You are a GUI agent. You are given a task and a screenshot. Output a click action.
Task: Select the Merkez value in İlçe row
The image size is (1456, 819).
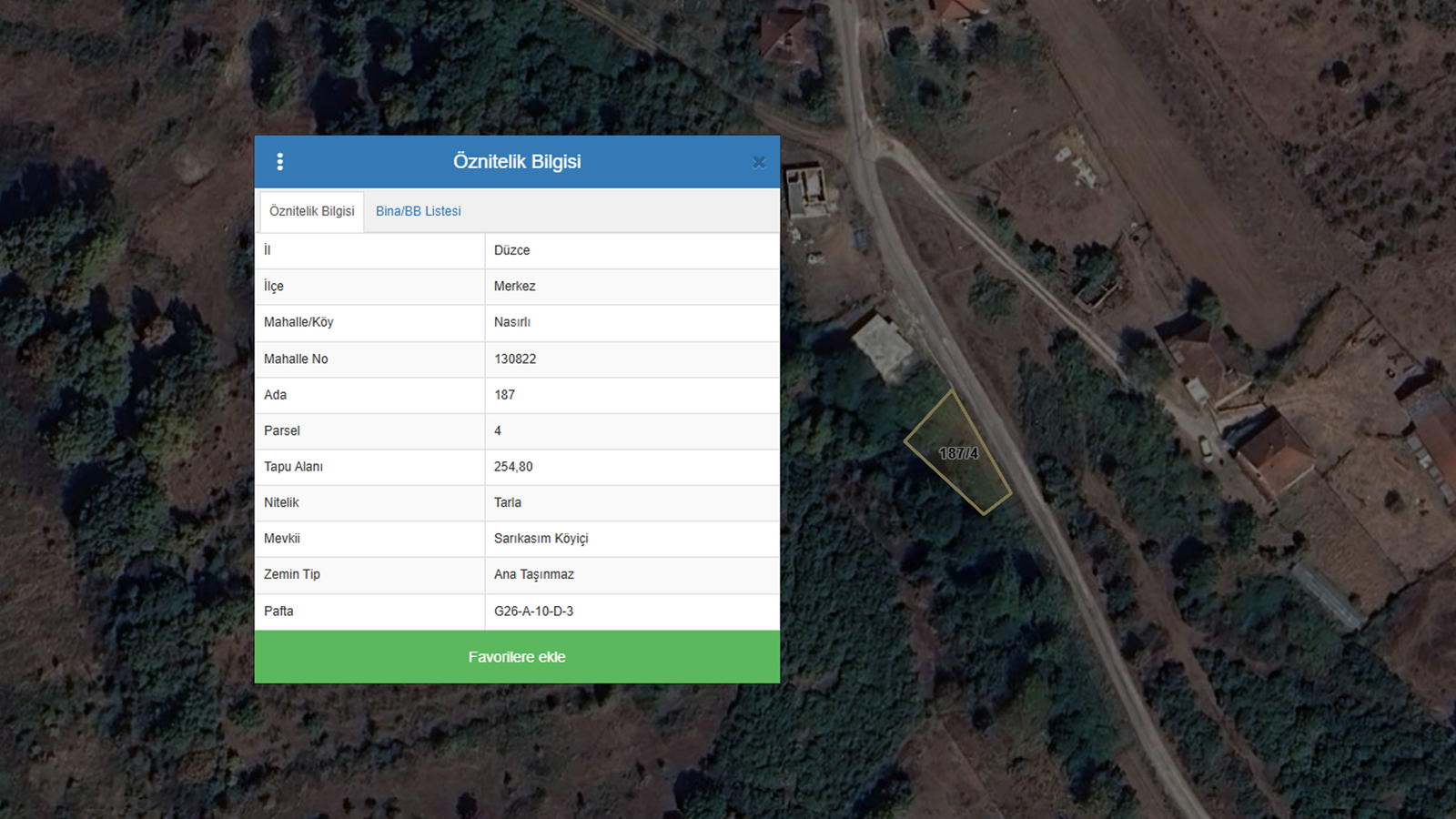514,286
